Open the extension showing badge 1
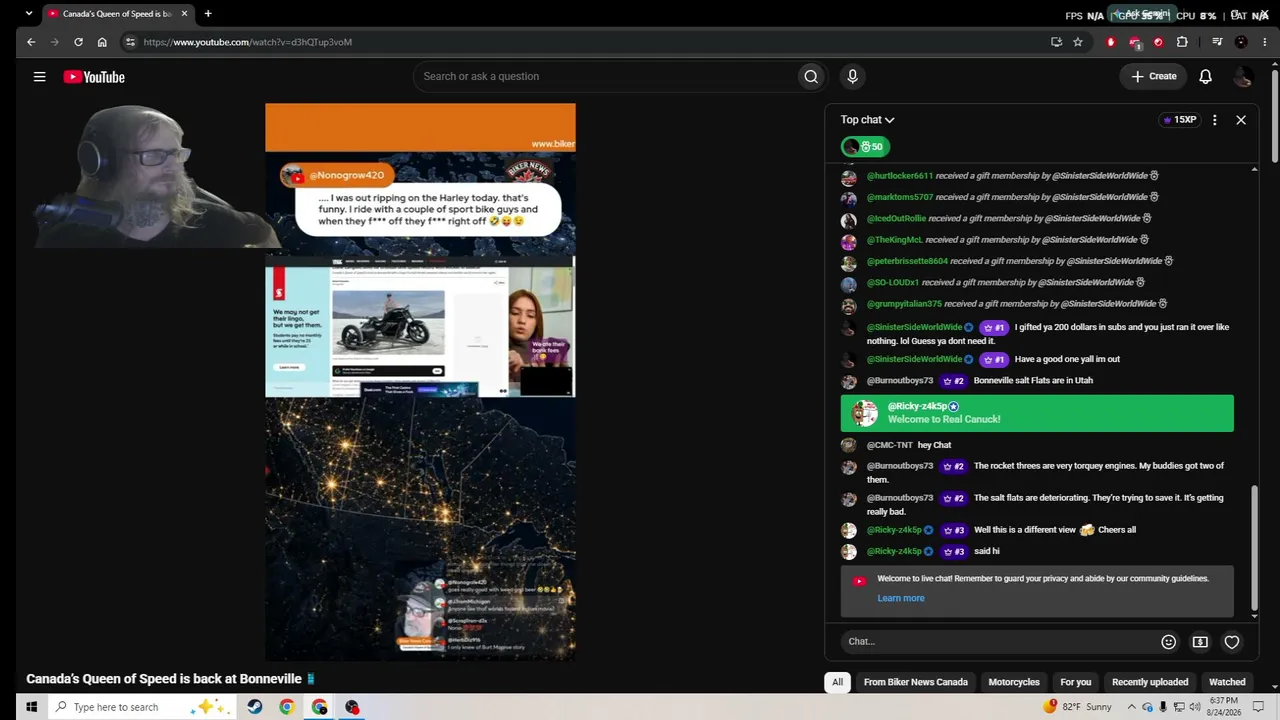Viewport: 1280px width, 720px height. (x=1135, y=42)
